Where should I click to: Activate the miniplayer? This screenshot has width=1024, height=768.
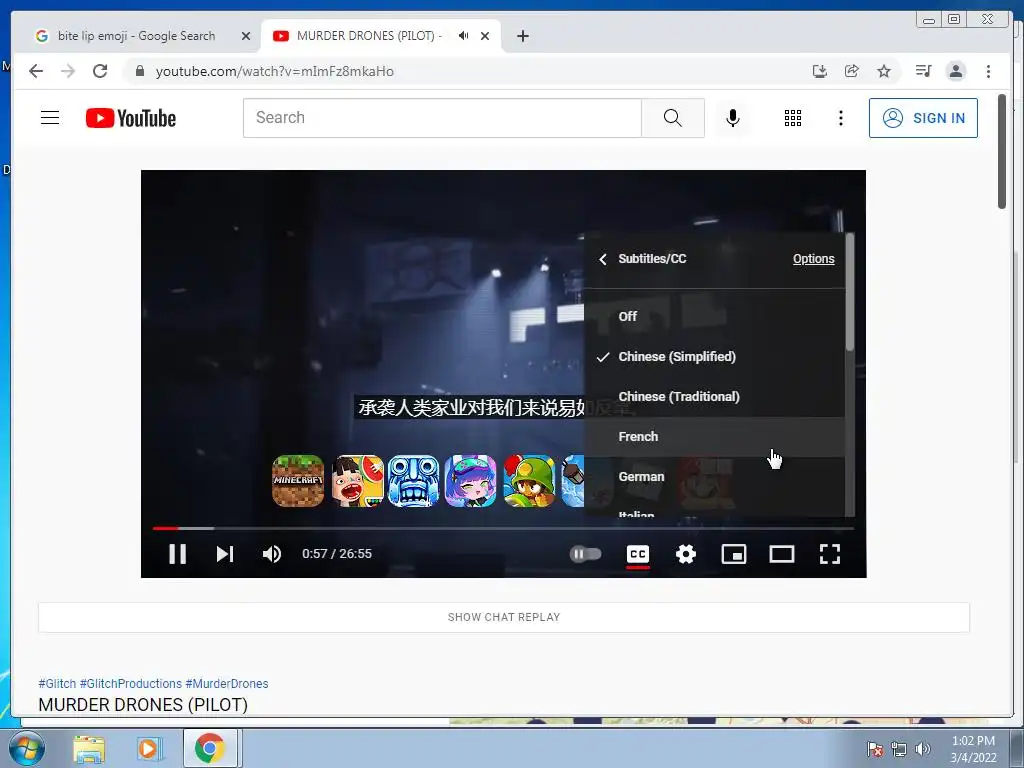point(733,554)
